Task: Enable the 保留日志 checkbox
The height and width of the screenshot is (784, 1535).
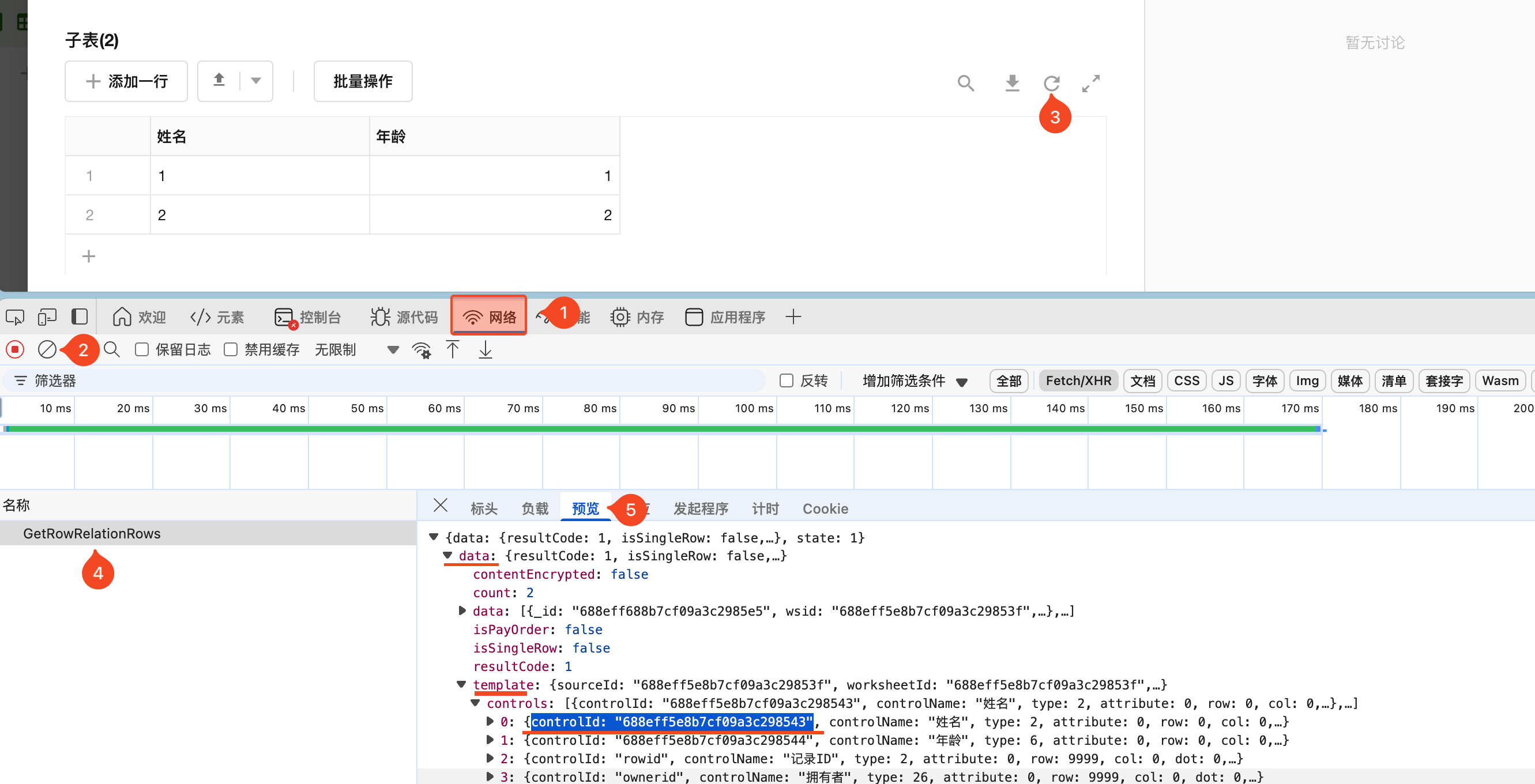Action: [x=142, y=349]
